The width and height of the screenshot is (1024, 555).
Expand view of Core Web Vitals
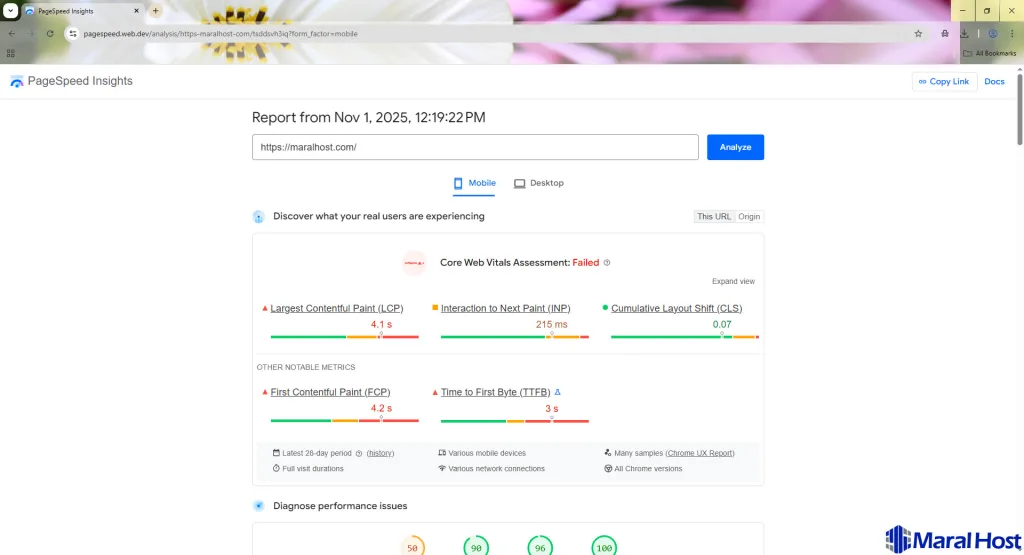[733, 281]
